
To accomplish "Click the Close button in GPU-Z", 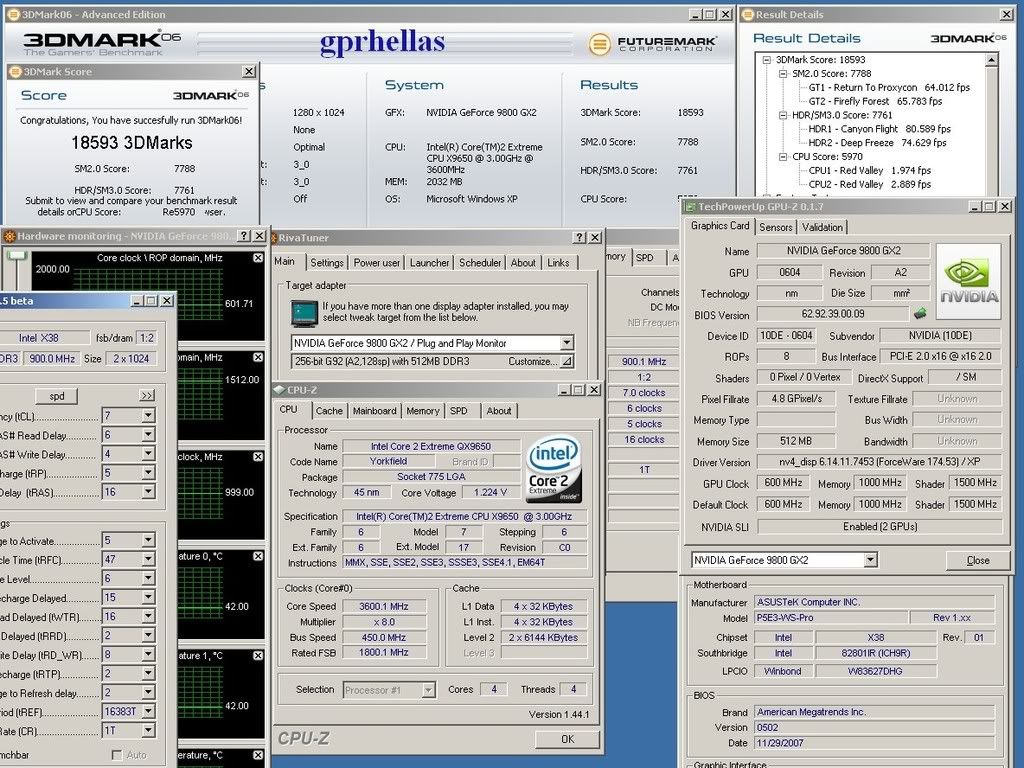I will [978, 560].
